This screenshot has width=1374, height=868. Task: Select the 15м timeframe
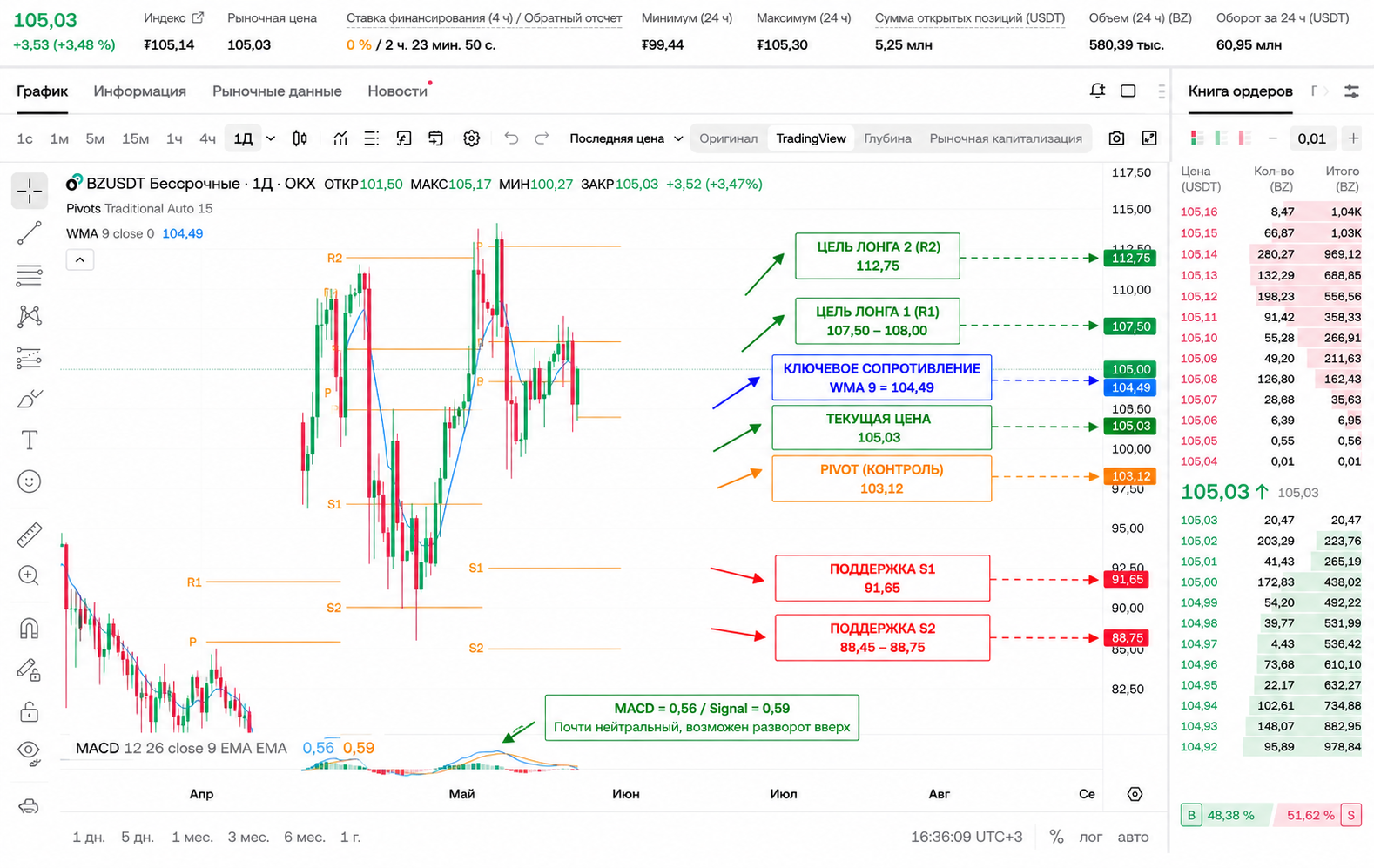[x=135, y=138]
